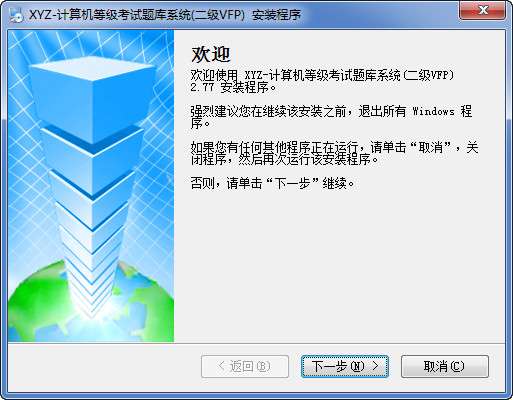Click the 取消(C) button to cancel setup
Screen dimensions: 513x400
445,366
